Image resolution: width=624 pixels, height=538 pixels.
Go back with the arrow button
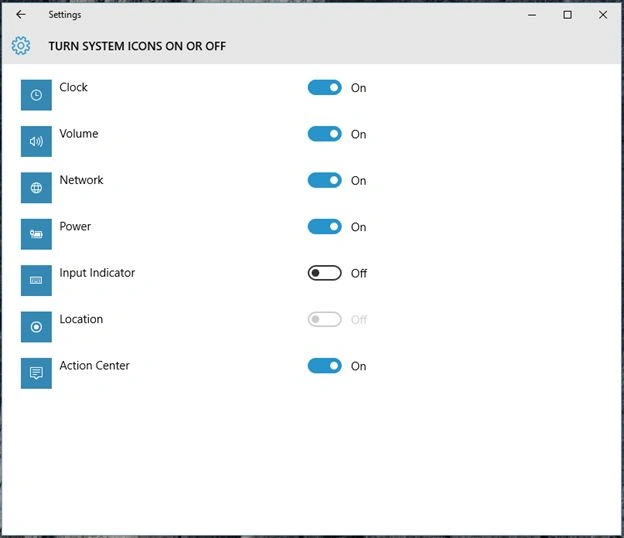click(x=21, y=15)
